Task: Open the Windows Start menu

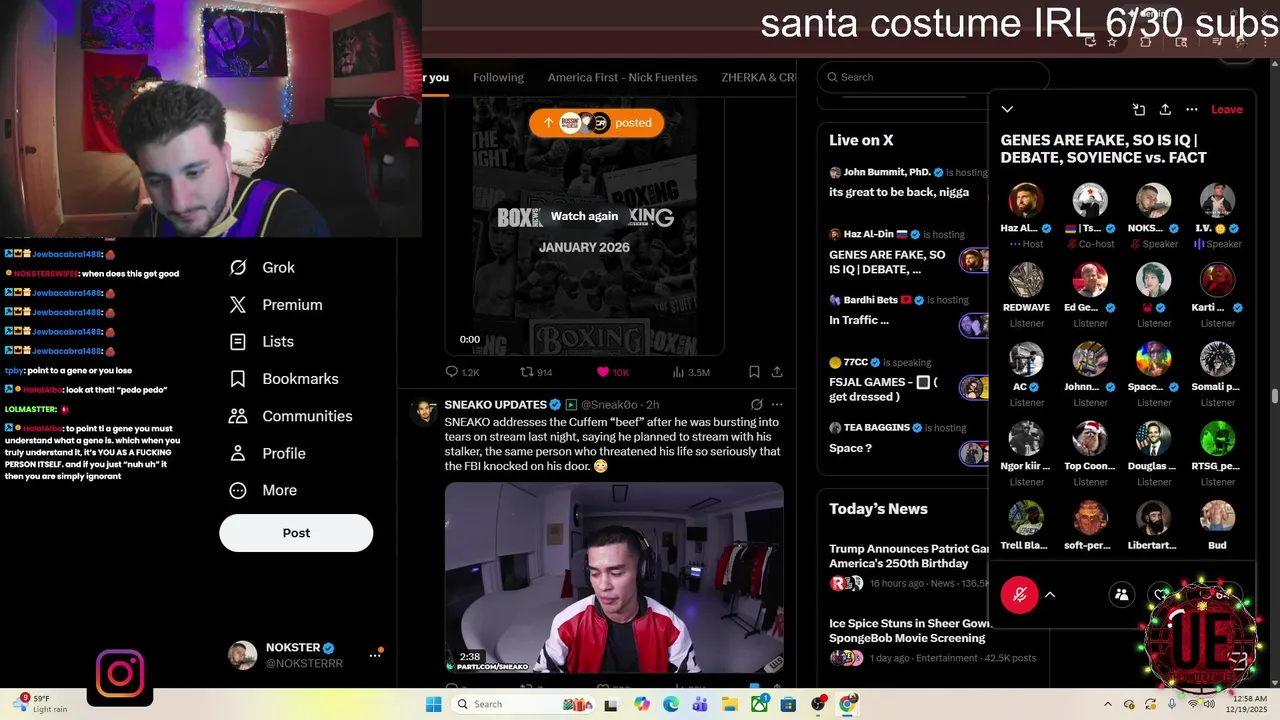Action: 433,704
